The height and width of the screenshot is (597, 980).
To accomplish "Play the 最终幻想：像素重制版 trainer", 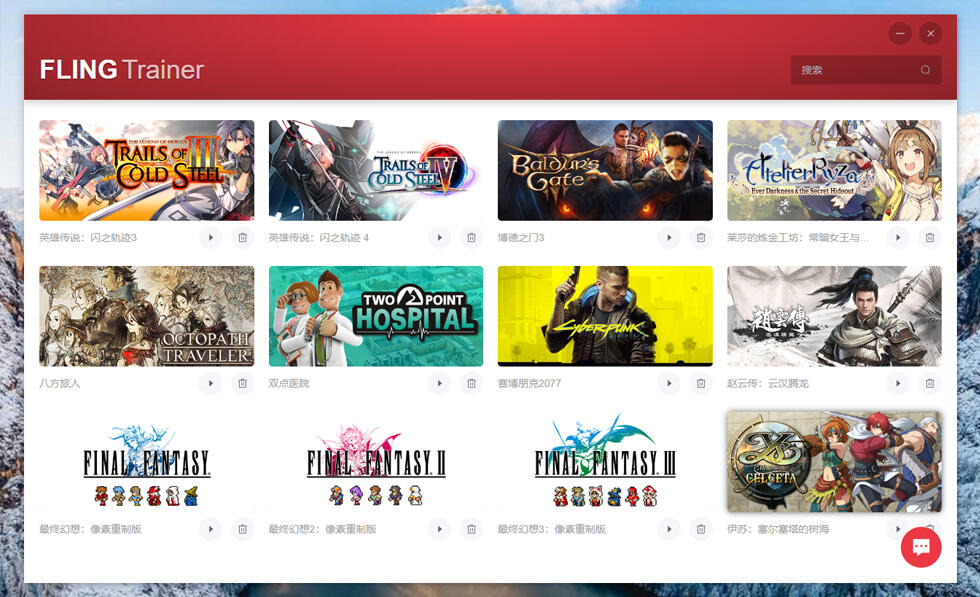I will [210, 529].
